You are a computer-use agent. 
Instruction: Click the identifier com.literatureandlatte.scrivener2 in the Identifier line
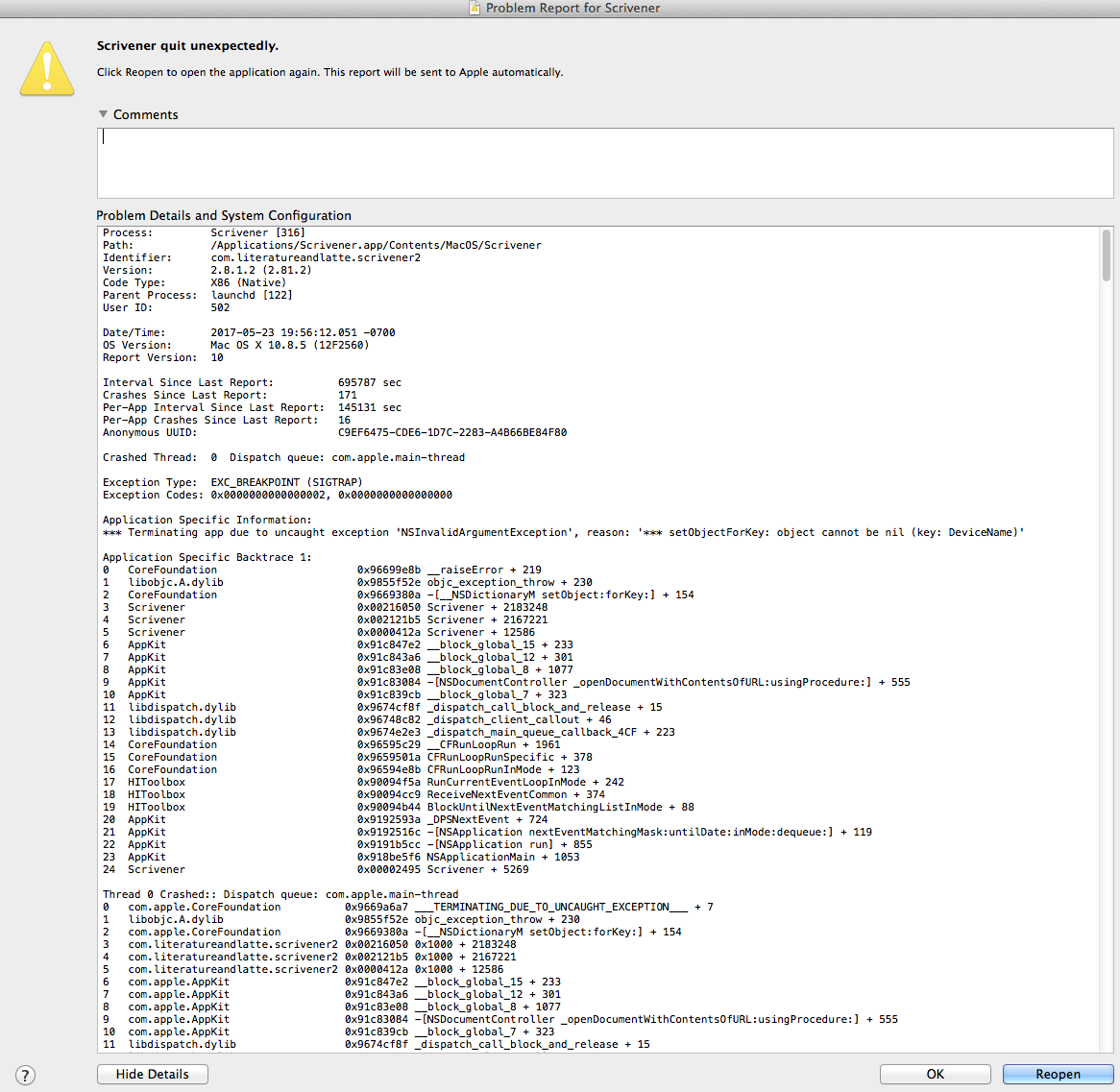(316, 257)
